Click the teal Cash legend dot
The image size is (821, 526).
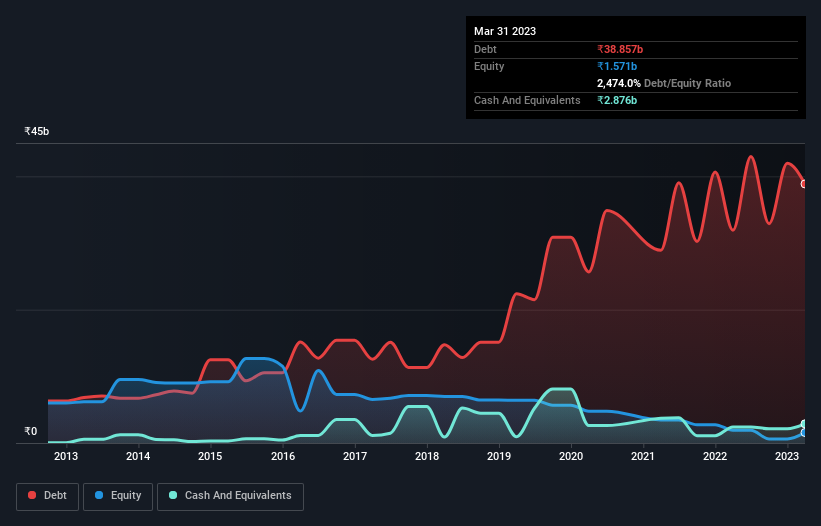tap(173, 495)
